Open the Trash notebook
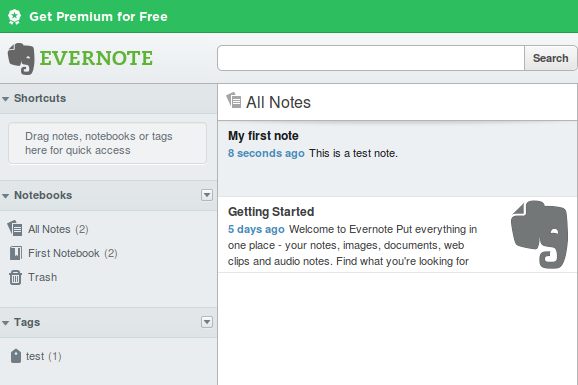The height and width of the screenshot is (385, 578). tap(43, 277)
